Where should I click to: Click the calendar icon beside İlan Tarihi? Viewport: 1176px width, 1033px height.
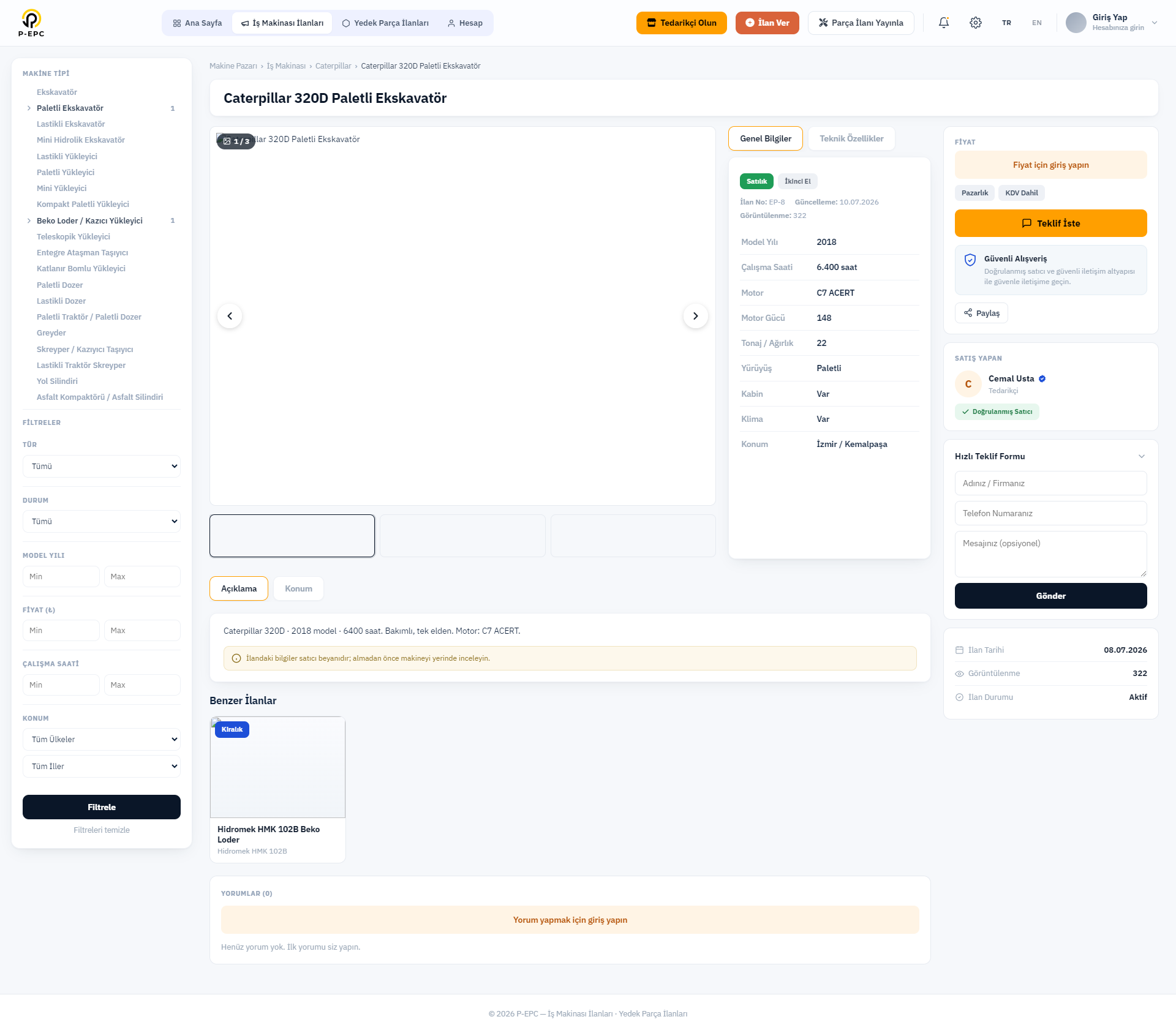point(959,650)
